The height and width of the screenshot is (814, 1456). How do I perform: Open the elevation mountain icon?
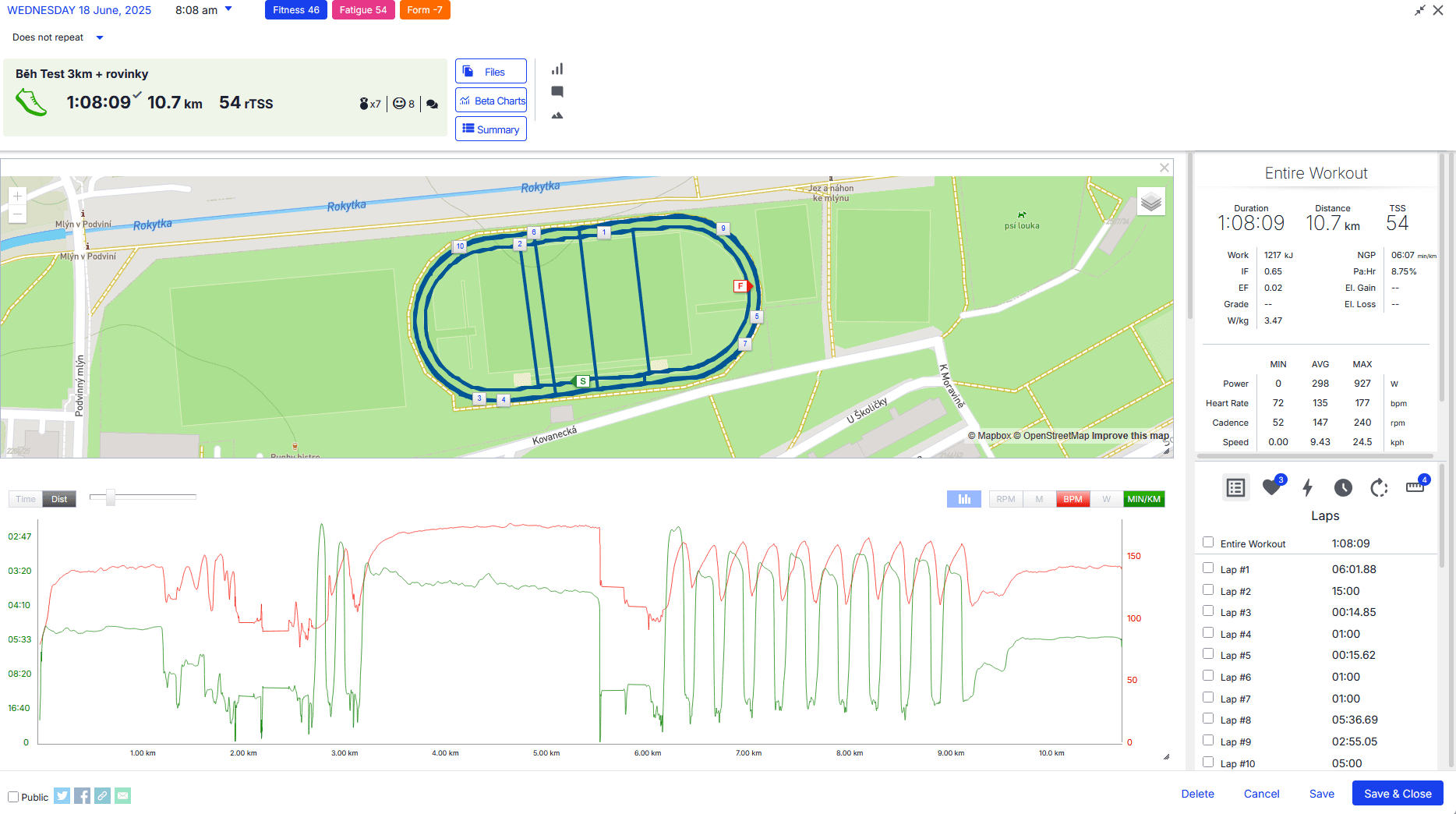557,115
